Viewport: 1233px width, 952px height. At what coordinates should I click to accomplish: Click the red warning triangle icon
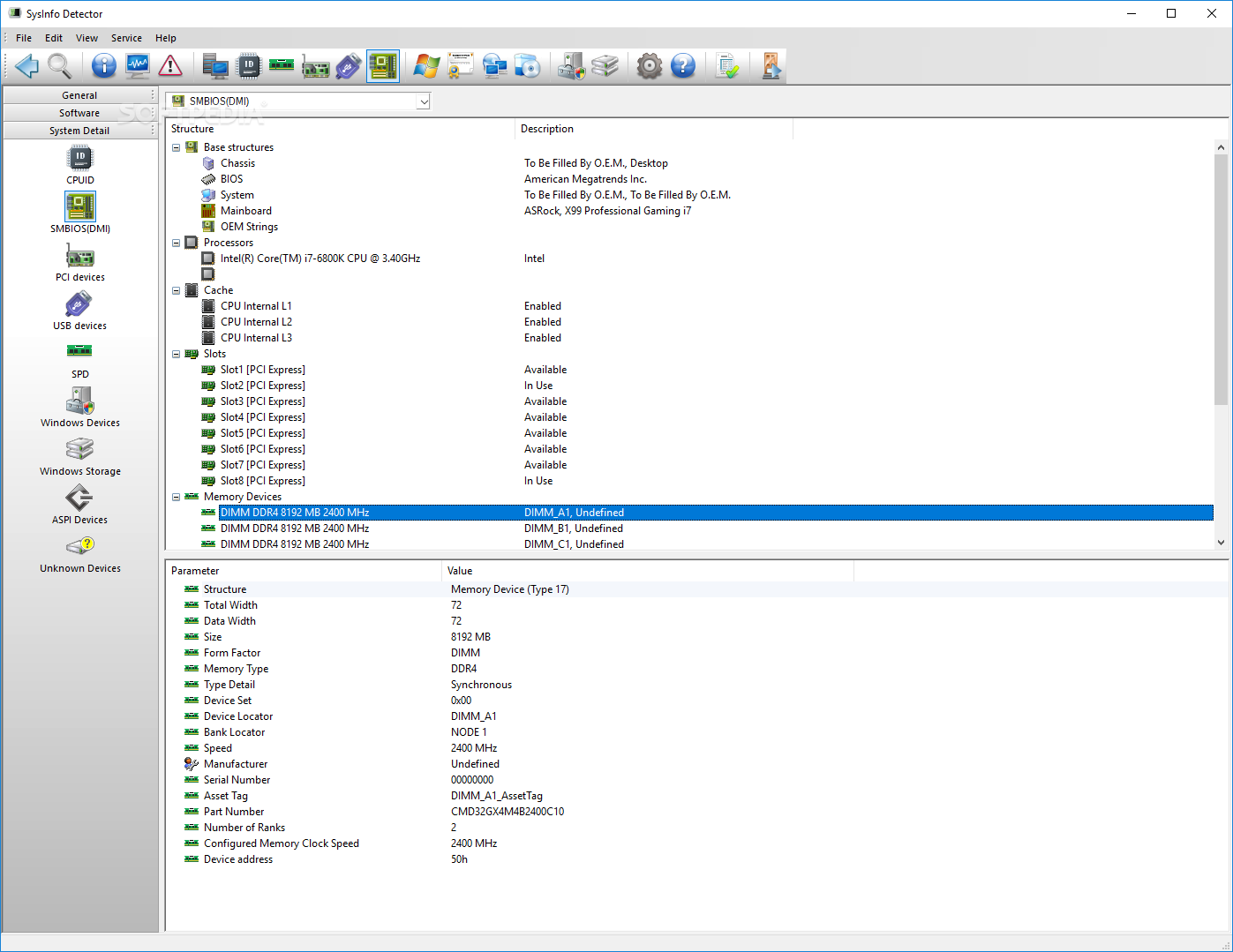click(x=170, y=66)
